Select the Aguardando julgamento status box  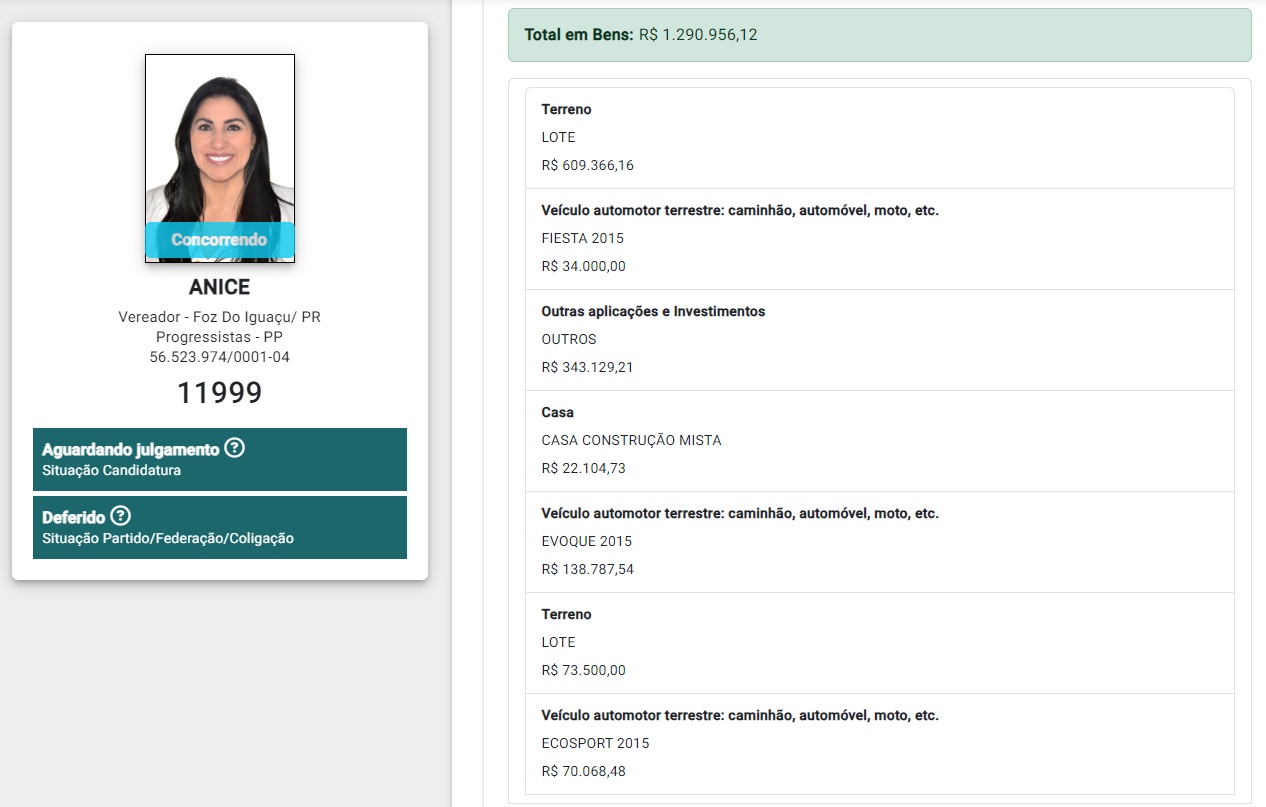tap(220, 459)
